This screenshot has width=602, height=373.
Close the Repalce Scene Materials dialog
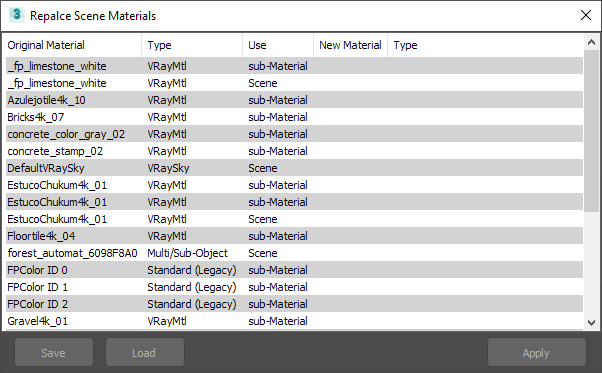pos(586,15)
